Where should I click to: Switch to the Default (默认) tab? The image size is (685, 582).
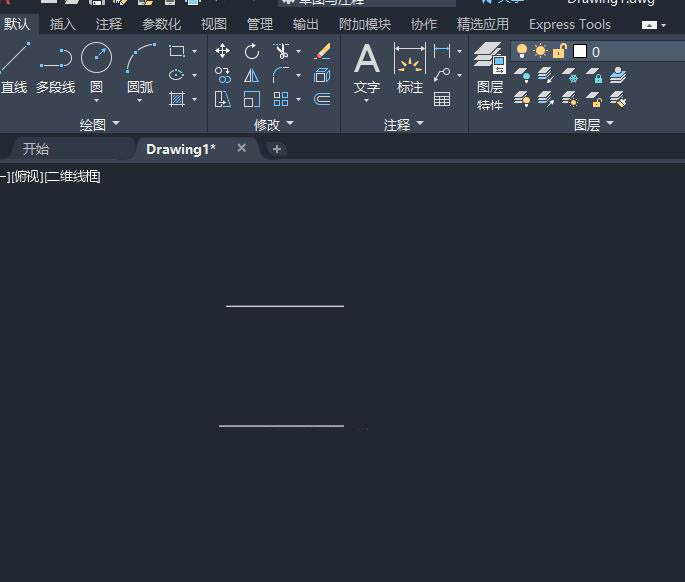pos(17,24)
